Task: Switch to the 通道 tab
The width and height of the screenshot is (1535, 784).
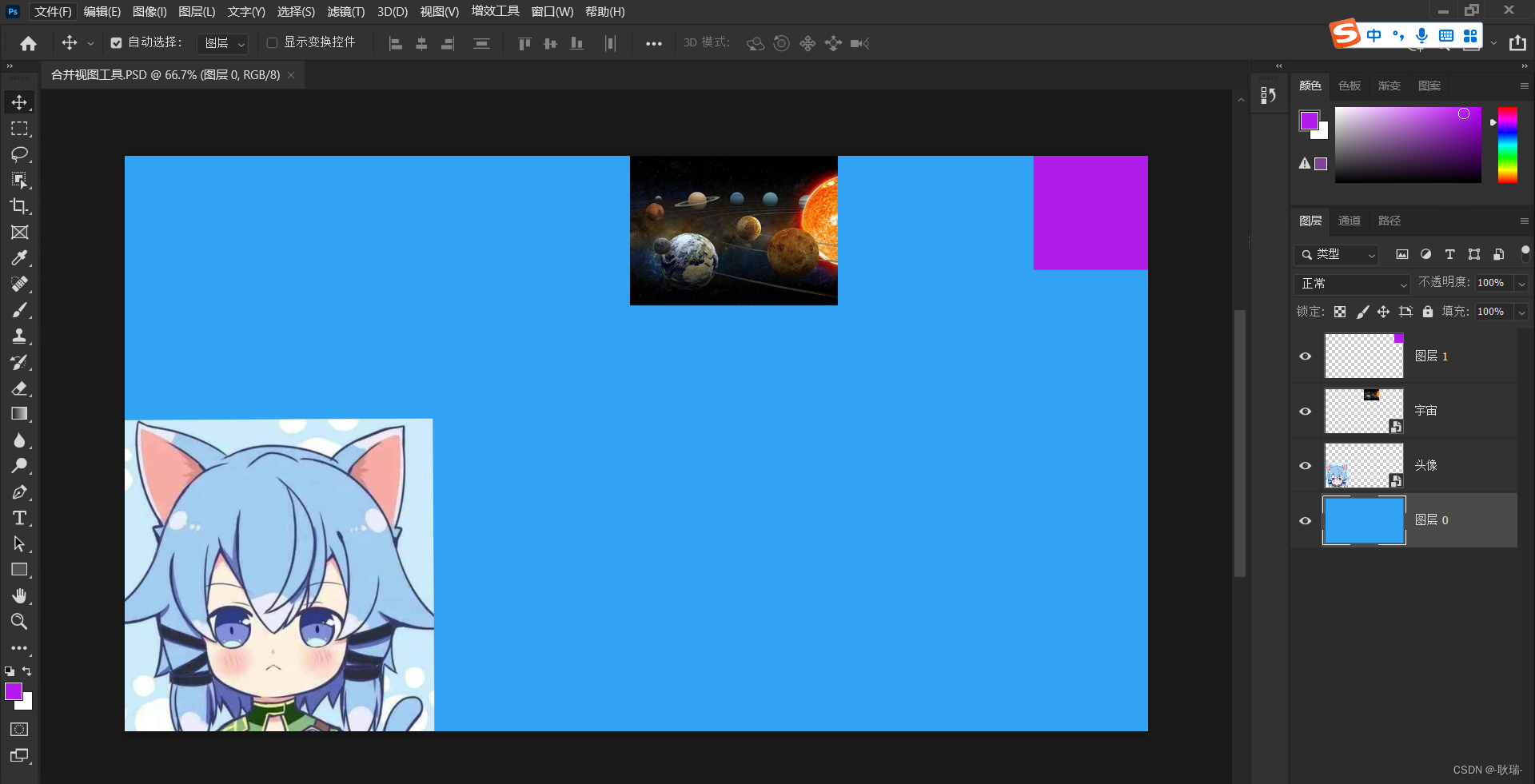Action: pyautogui.click(x=1350, y=221)
